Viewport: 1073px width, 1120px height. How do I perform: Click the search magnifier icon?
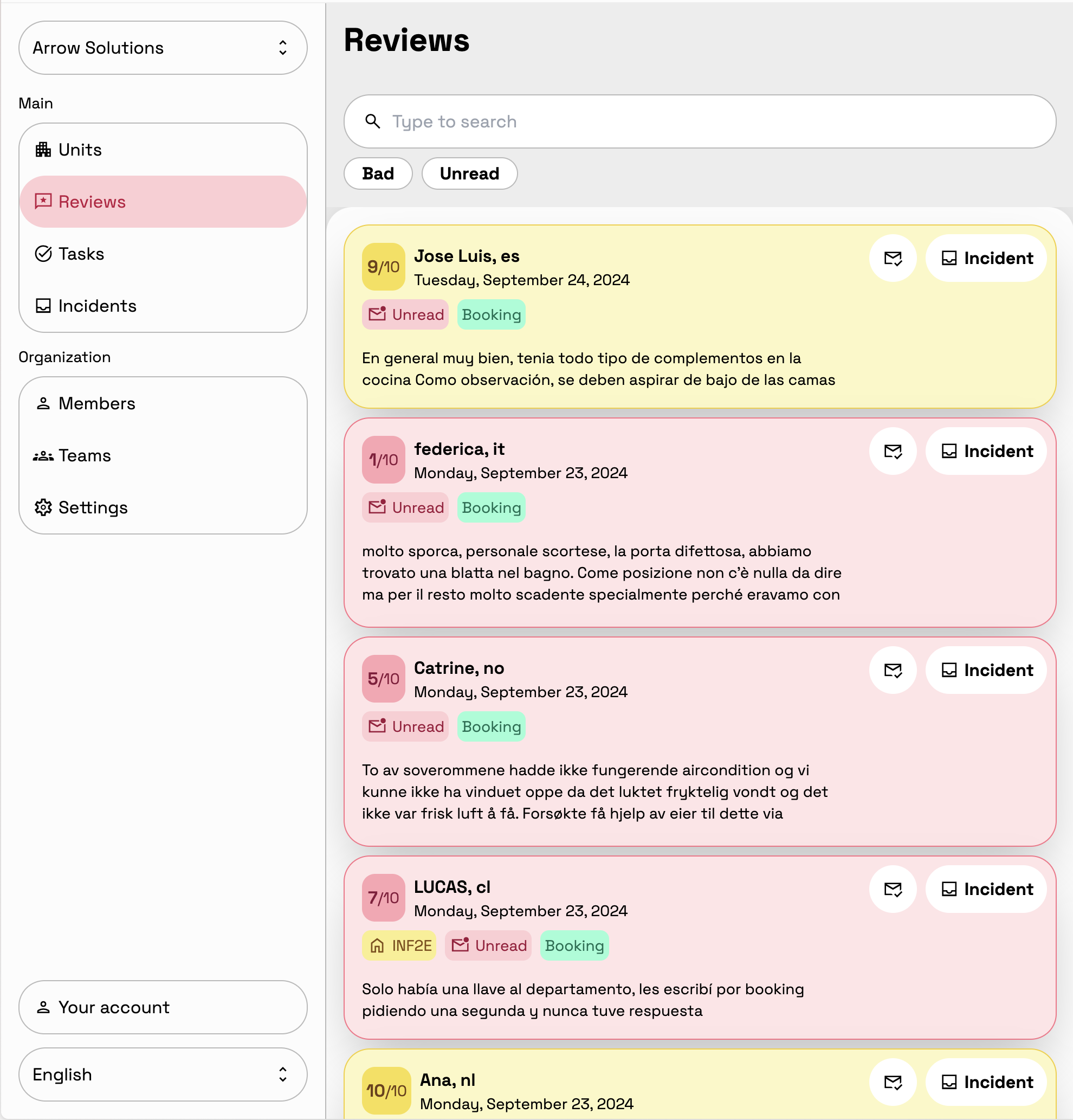(x=372, y=121)
